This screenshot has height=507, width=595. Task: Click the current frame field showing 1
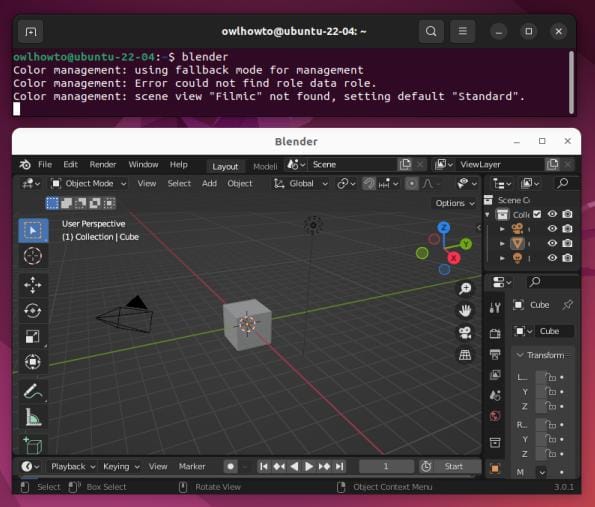pos(386,466)
